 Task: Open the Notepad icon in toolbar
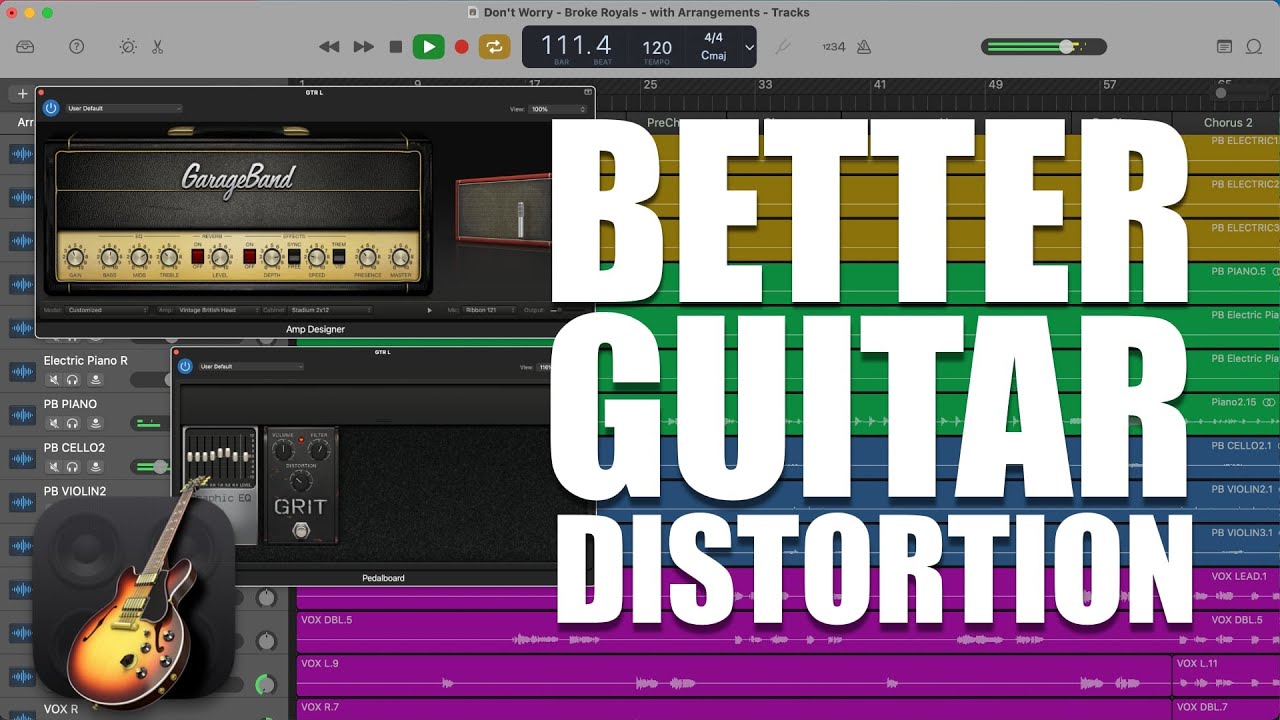(x=1224, y=46)
